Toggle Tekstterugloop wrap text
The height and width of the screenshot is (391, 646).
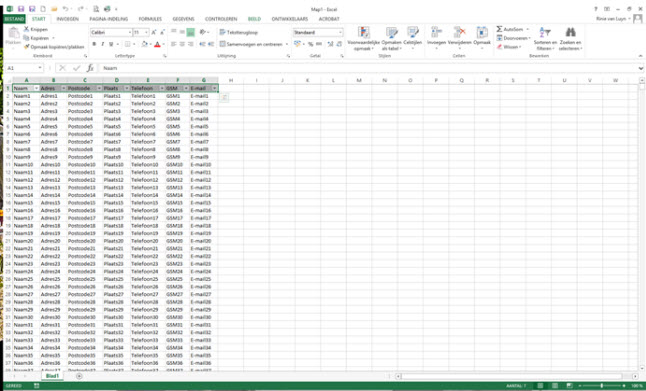pos(239,32)
